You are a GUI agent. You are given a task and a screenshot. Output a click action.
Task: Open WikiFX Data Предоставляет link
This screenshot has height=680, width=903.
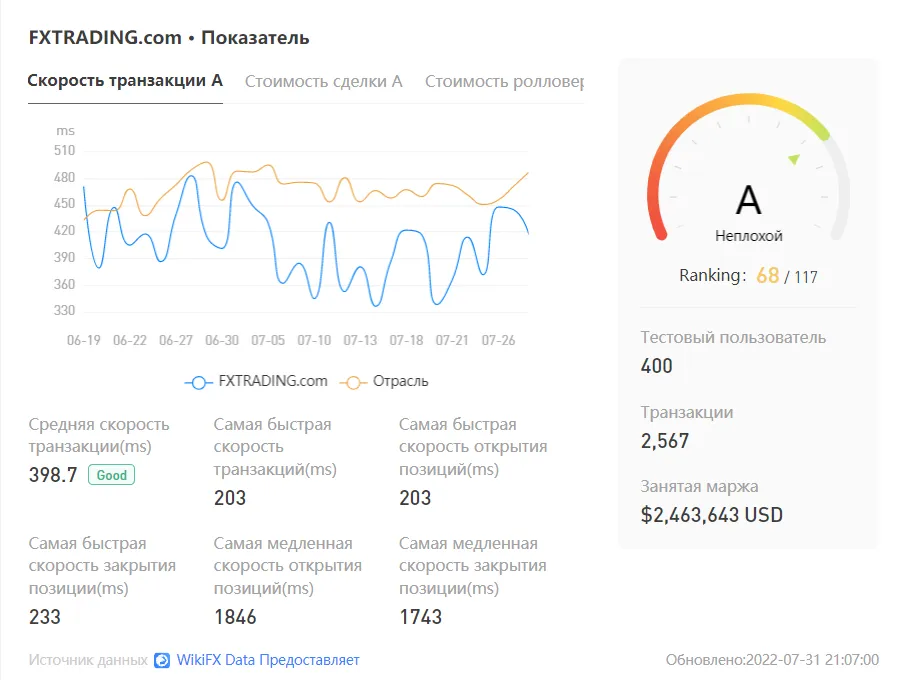[268, 660]
